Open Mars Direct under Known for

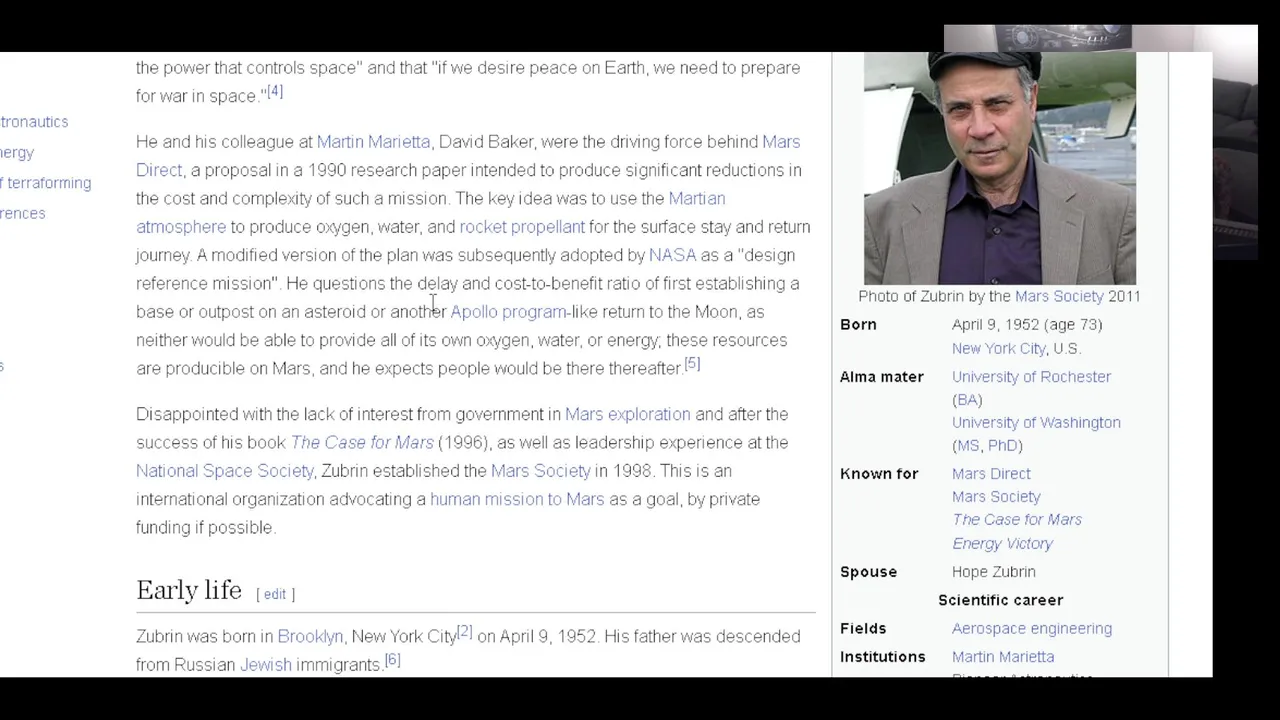(x=991, y=474)
